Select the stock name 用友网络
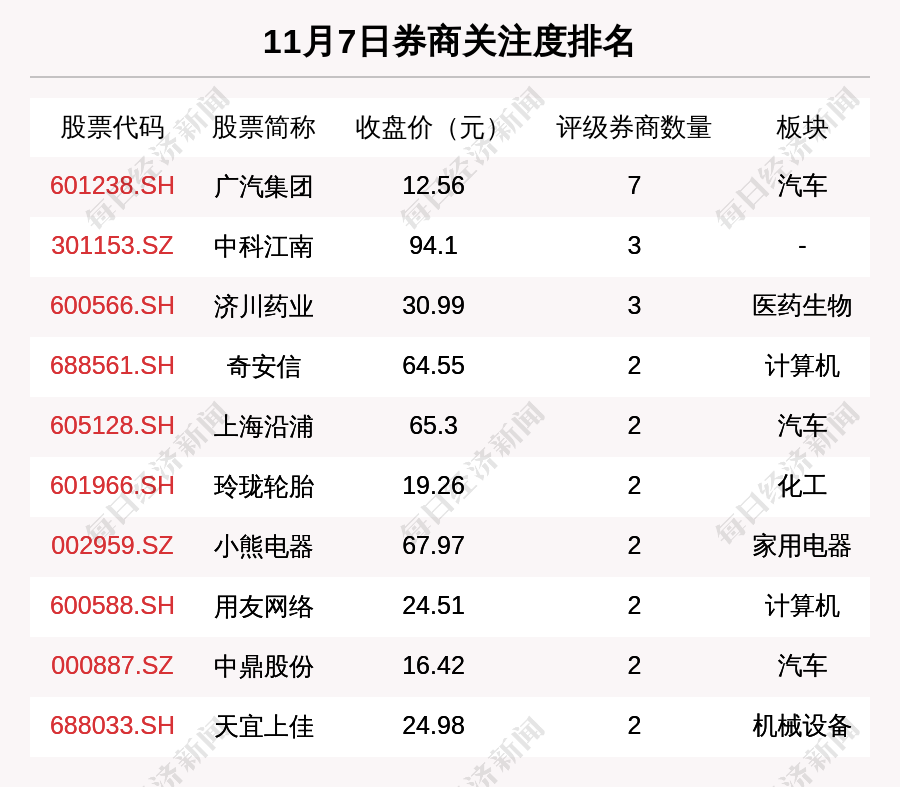 click(263, 606)
